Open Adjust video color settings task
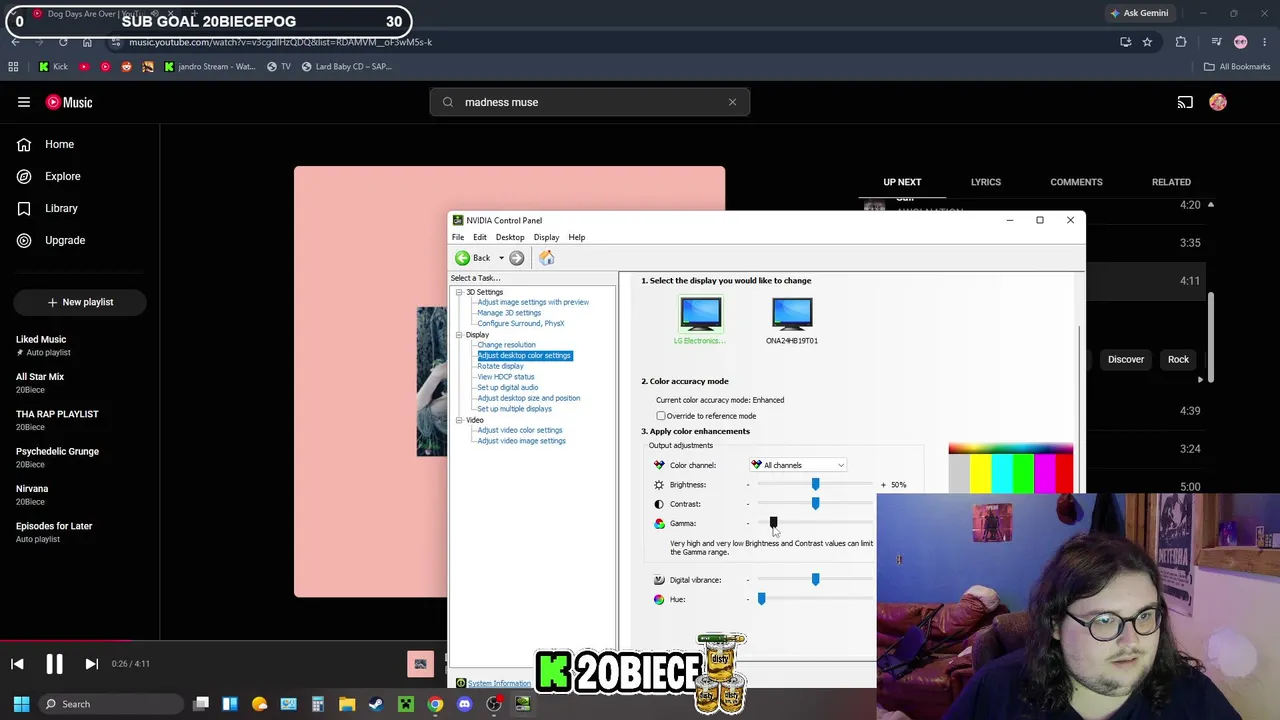 (520, 430)
